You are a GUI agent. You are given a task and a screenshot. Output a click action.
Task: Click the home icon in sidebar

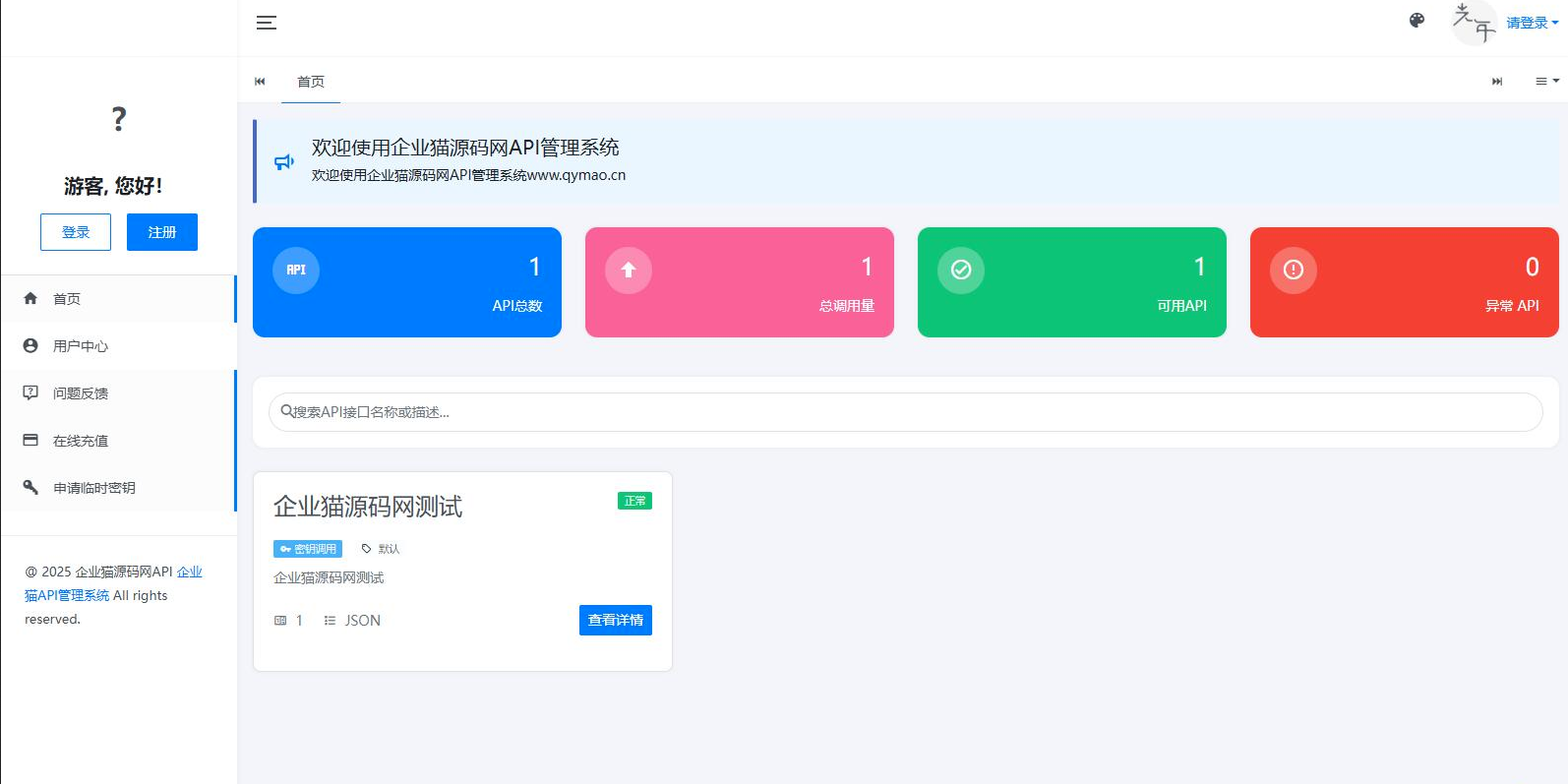pos(30,298)
